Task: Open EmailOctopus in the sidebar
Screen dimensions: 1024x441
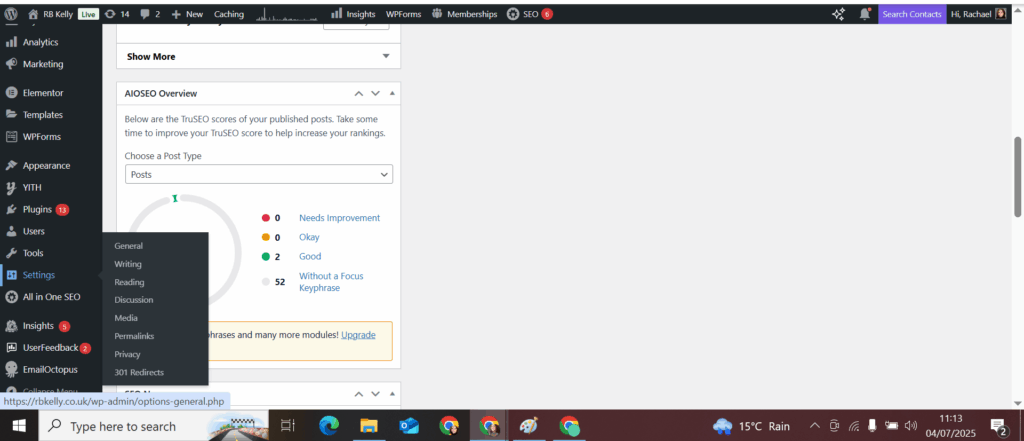Action: 50,369
